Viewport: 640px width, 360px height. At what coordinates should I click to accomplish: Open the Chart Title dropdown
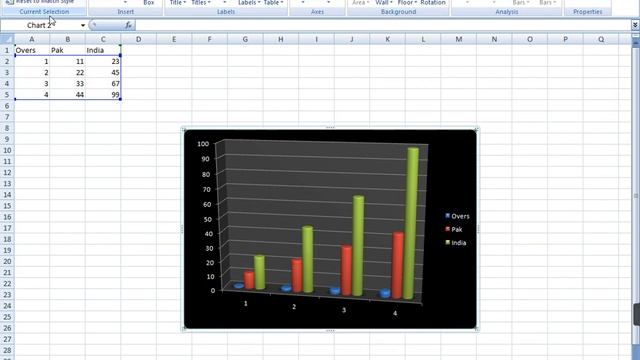(x=178, y=3)
